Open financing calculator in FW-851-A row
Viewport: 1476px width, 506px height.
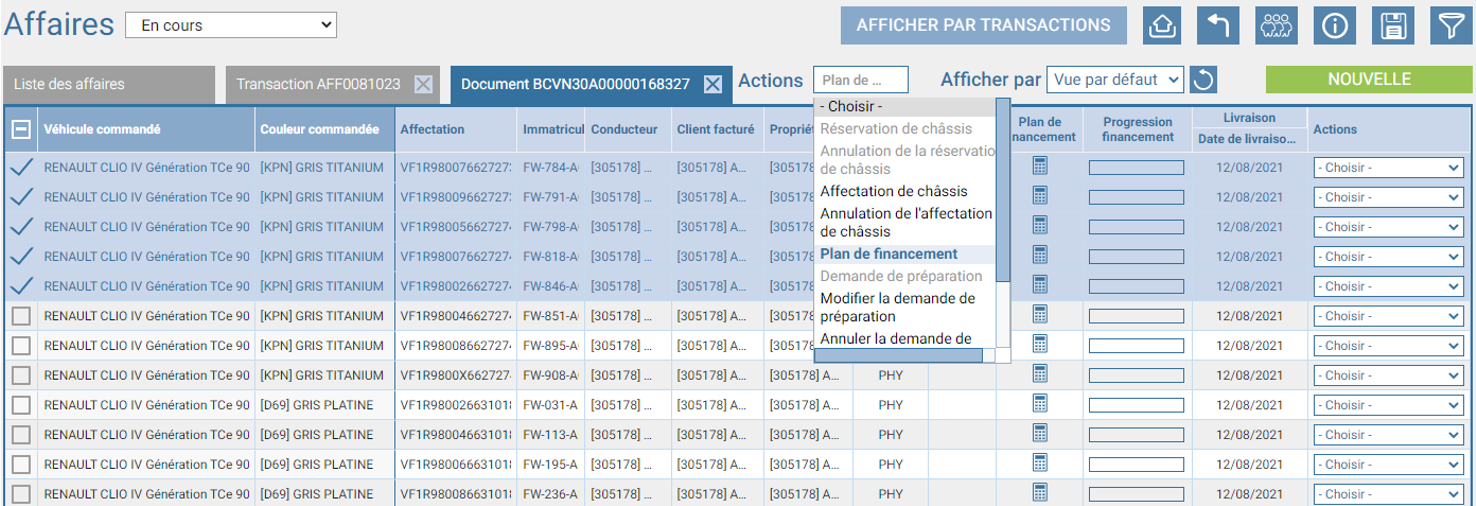(1040, 315)
